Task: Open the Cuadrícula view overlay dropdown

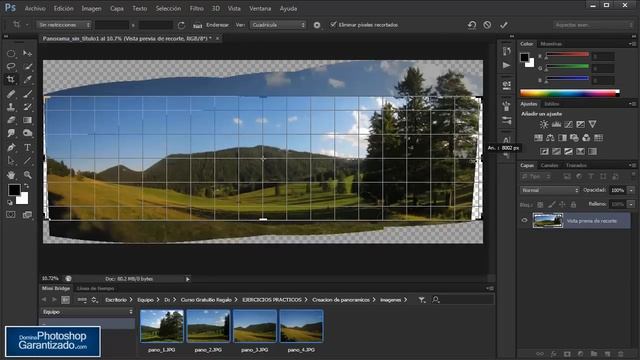Action: point(278,25)
